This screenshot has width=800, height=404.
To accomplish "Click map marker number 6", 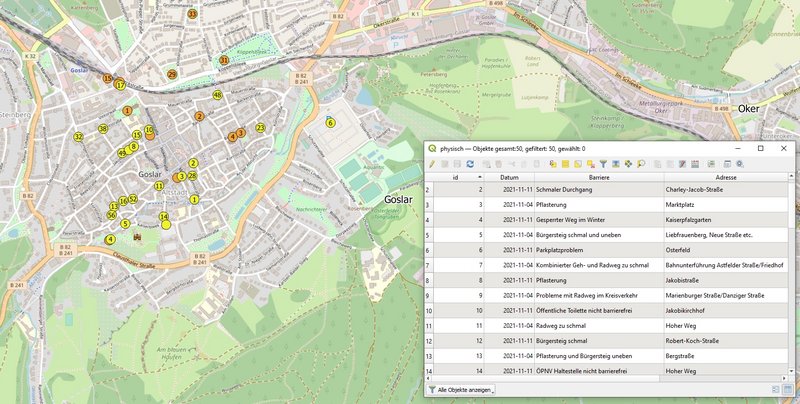I will click(x=330, y=123).
